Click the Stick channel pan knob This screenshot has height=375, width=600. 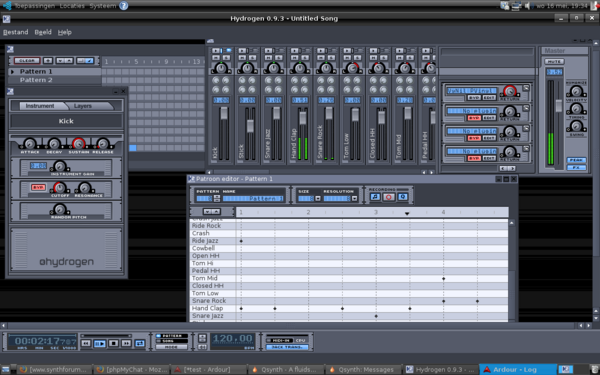click(248, 68)
